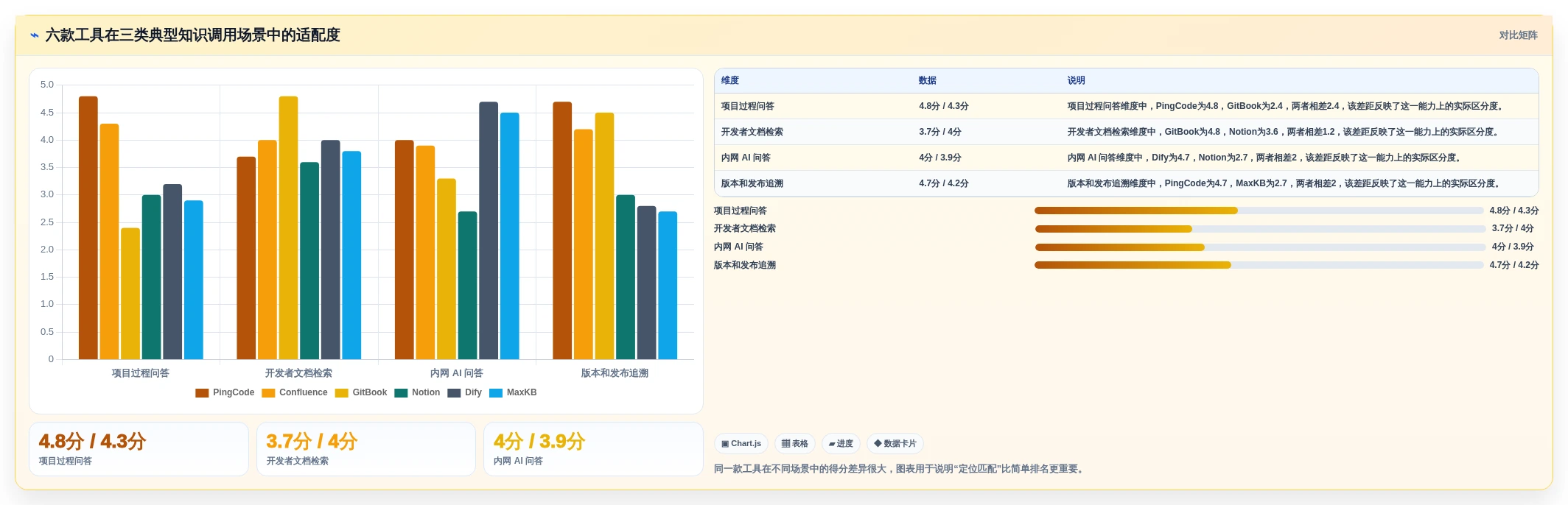Viewport: 1568px width, 505px height.
Task: Toggle the Notion legend entry
Action: (x=417, y=393)
